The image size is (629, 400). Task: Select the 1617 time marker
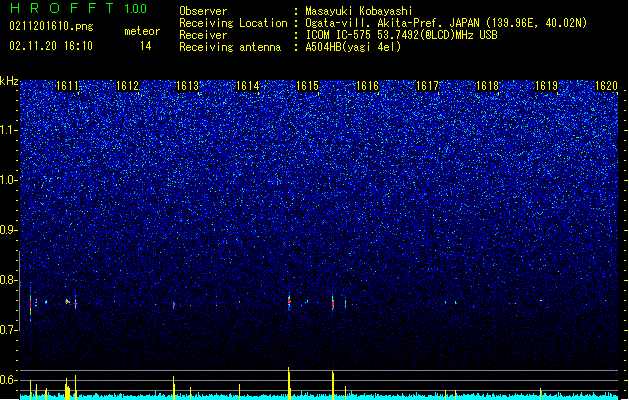428,86
